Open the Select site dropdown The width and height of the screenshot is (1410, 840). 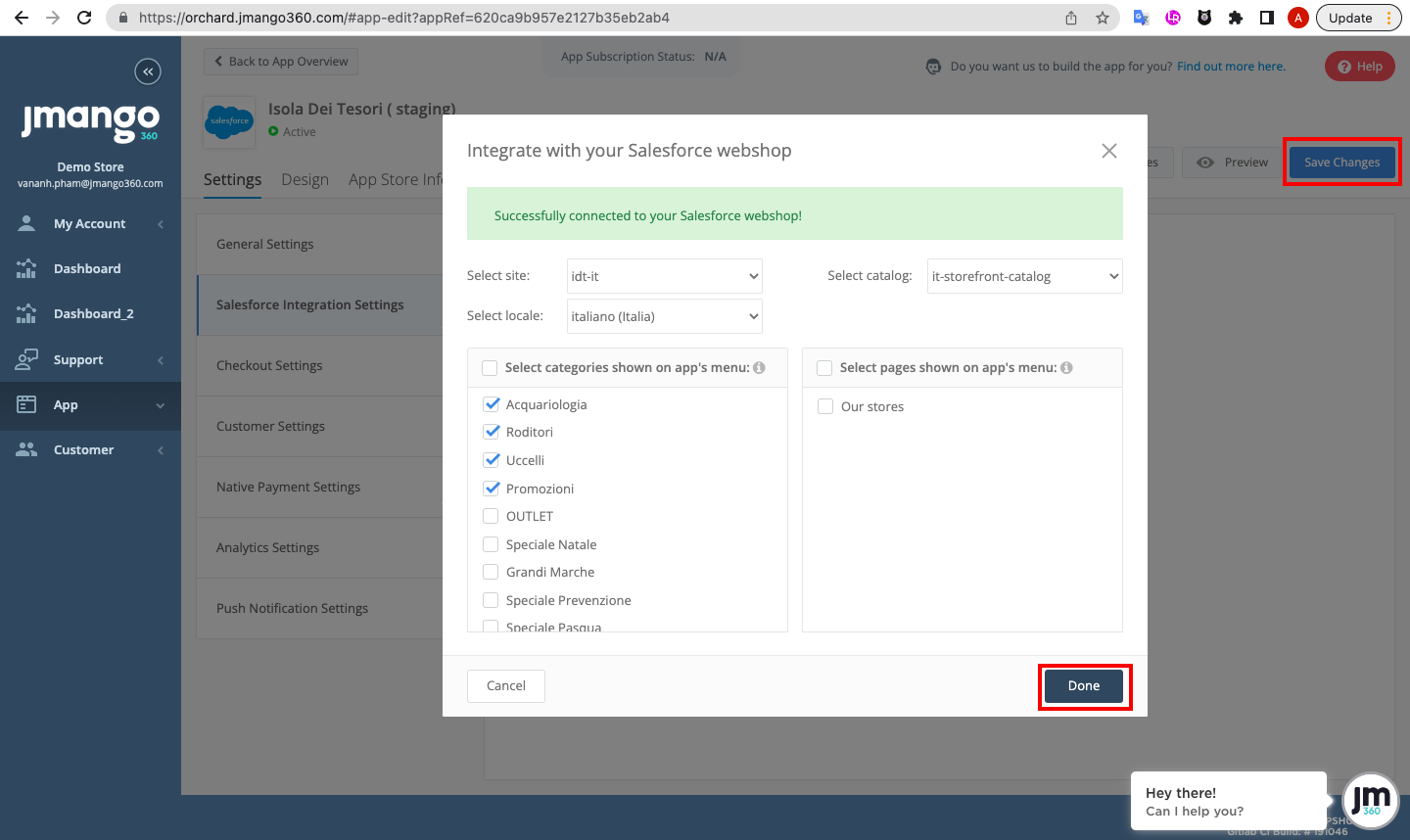[664, 276]
